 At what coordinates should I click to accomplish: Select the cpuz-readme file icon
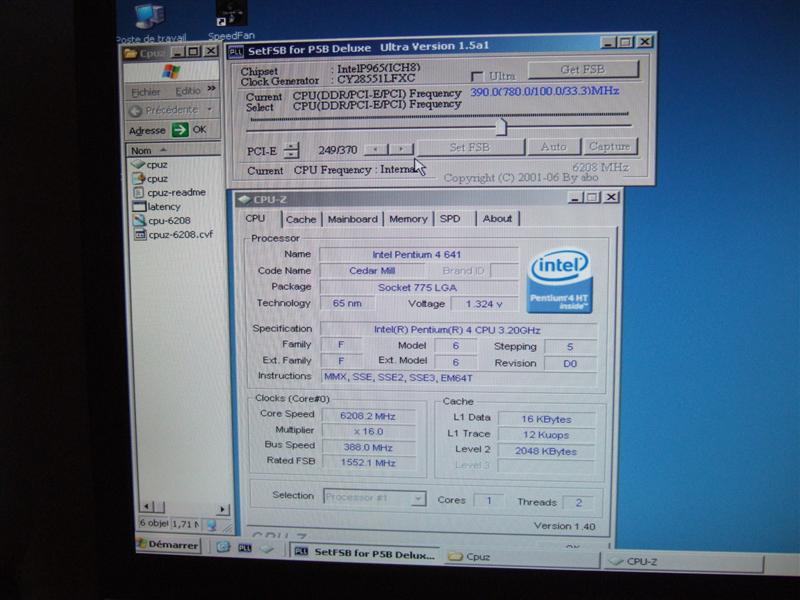tap(138, 192)
